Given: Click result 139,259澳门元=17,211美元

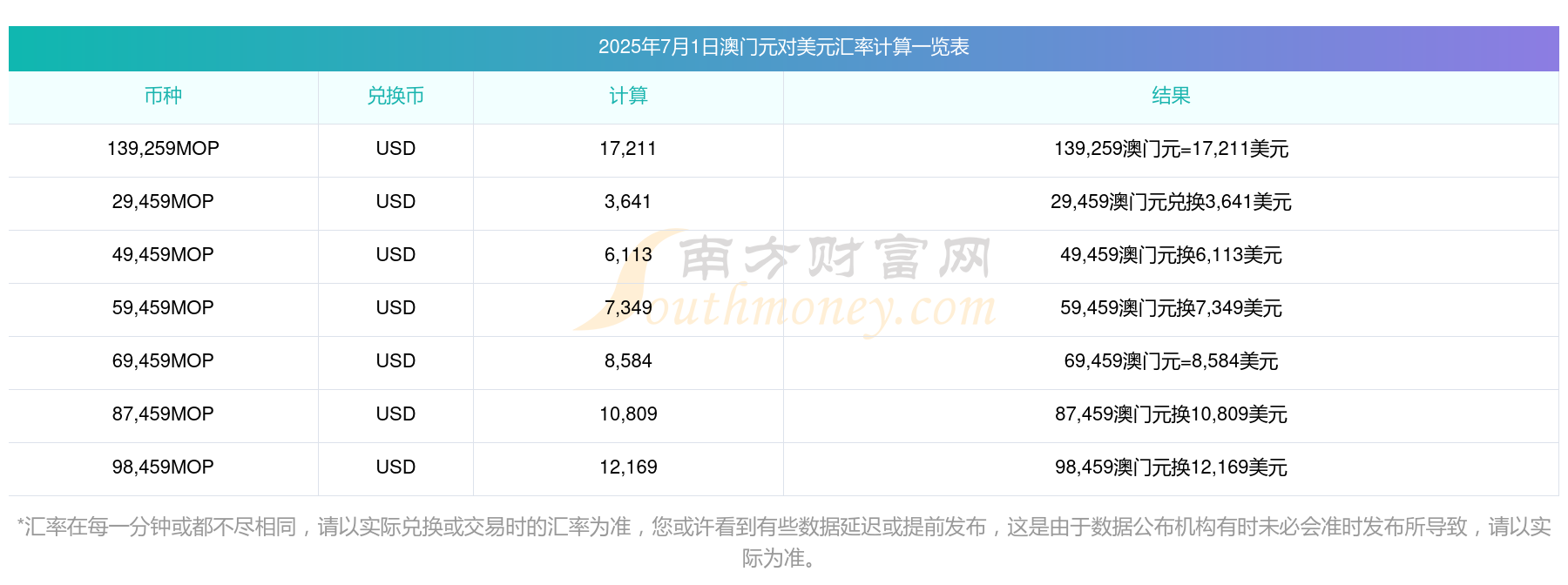Looking at the screenshot, I should pos(1171,150).
